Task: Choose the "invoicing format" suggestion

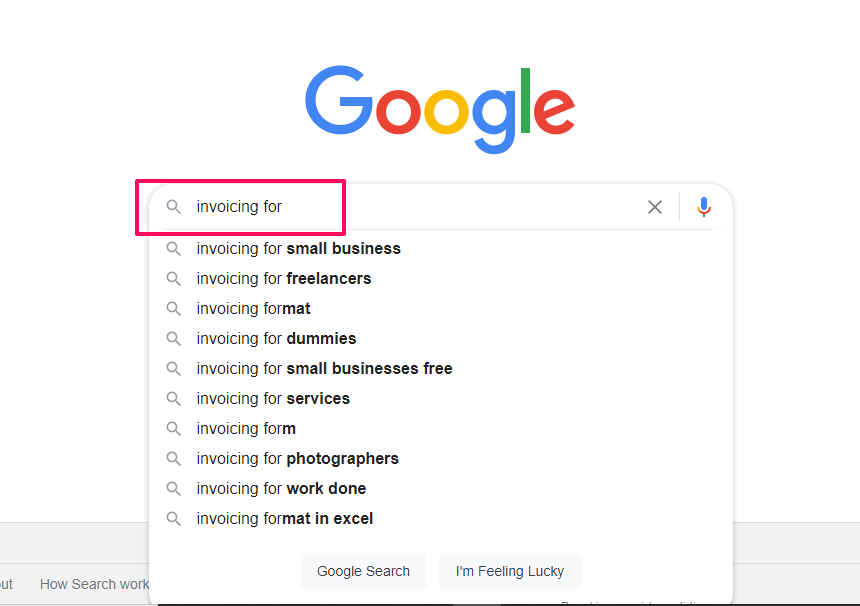Action: 253,309
